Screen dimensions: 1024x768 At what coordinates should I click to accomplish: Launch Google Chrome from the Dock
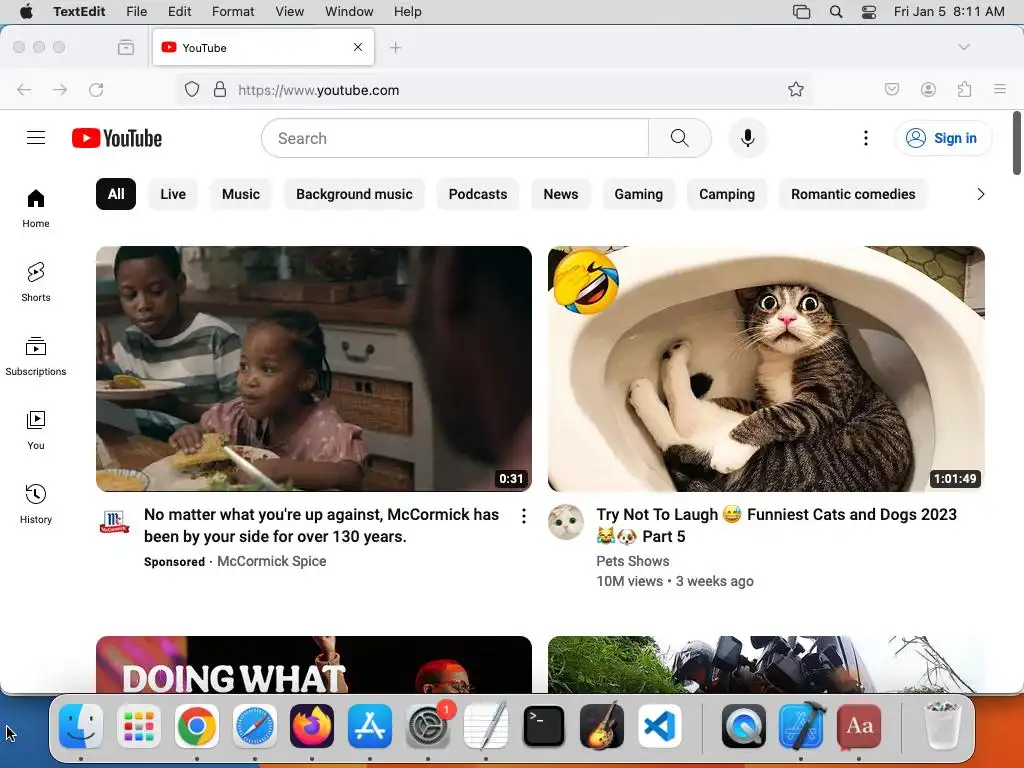[197, 726]
